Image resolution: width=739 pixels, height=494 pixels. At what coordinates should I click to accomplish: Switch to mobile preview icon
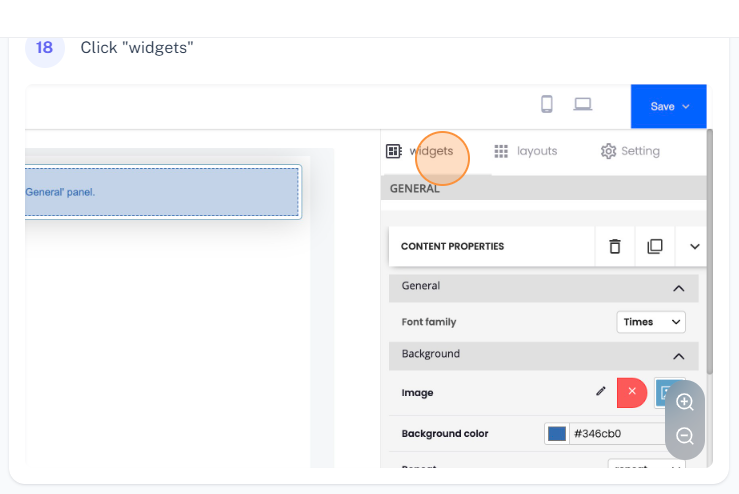[547, 104]
